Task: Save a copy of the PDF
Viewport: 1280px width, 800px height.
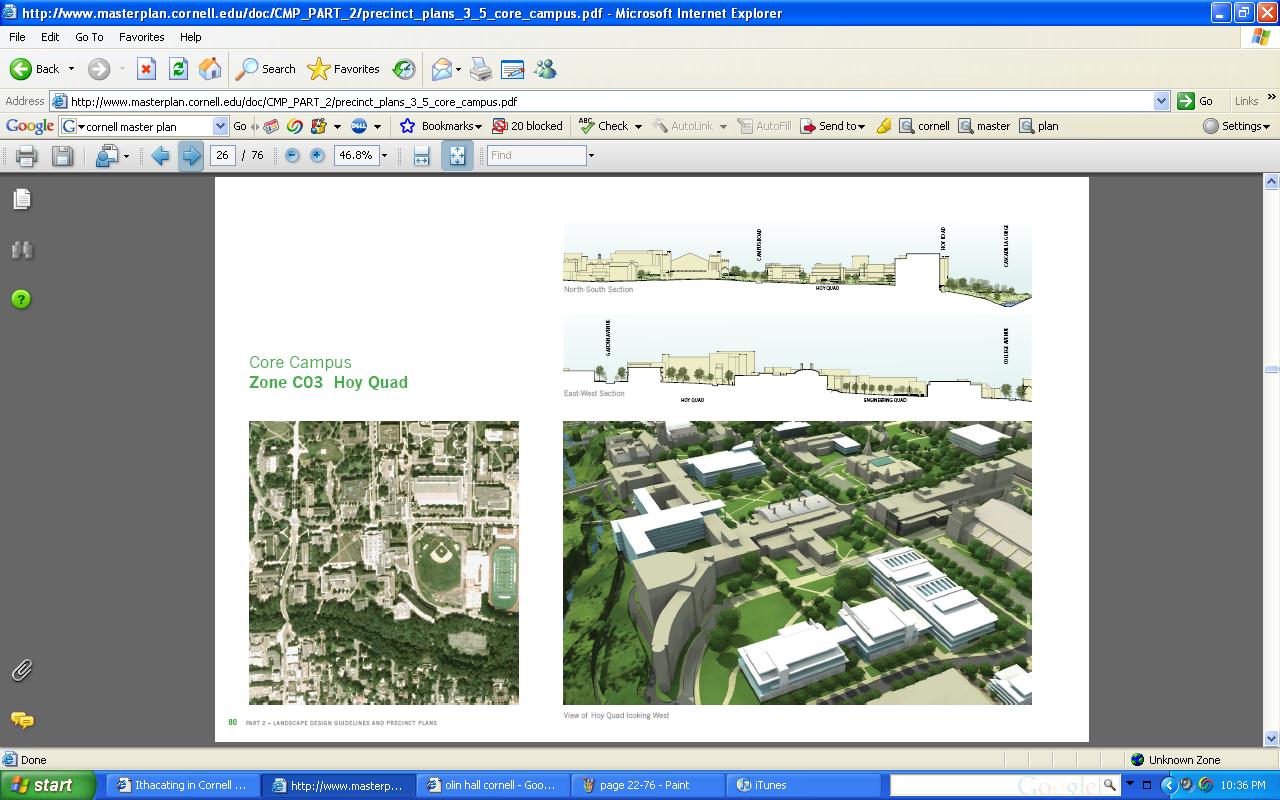Action: coord(62,156)
